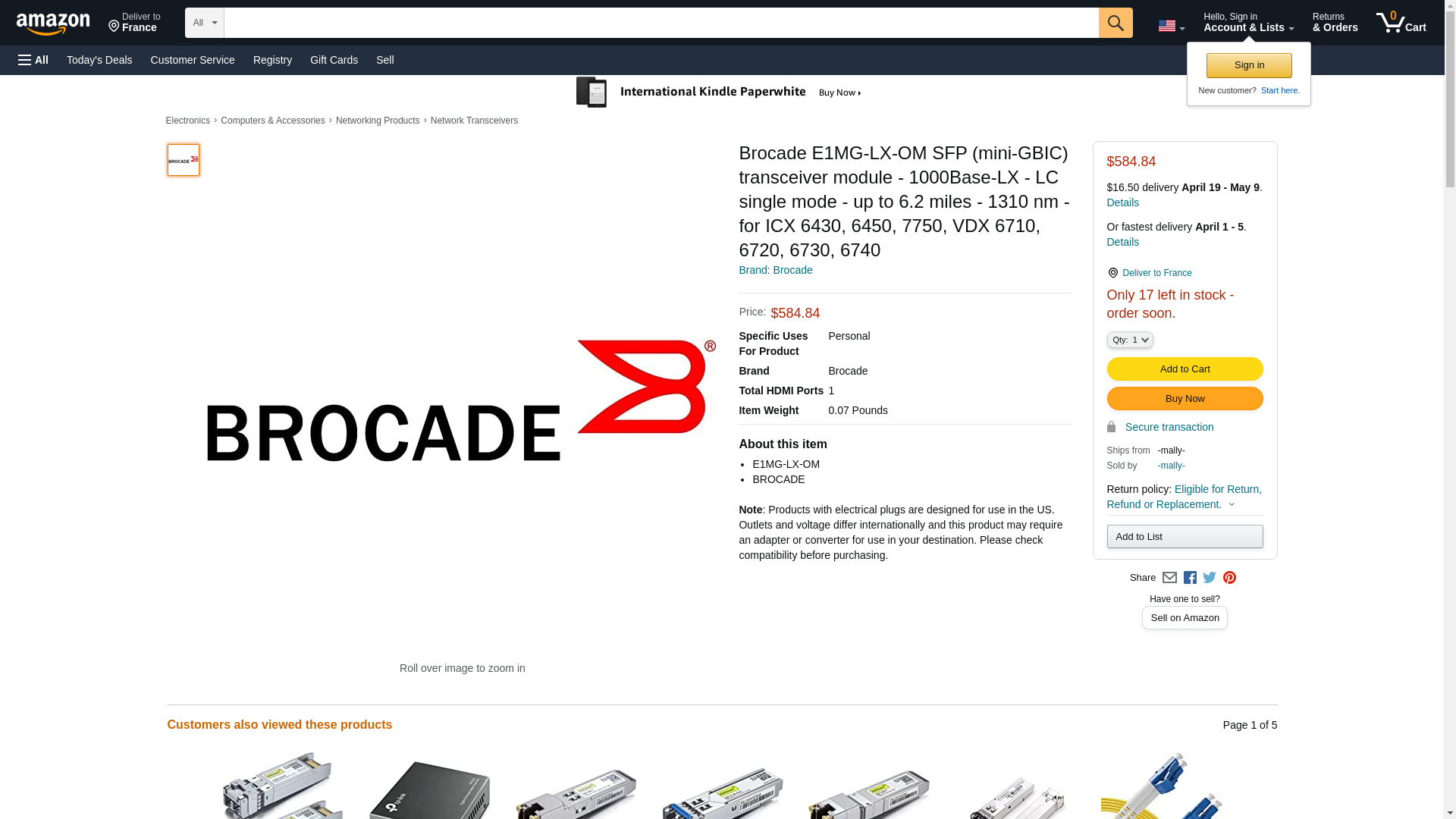Open Customer Service page
The image size is (1456, 819).
[193, 60]
